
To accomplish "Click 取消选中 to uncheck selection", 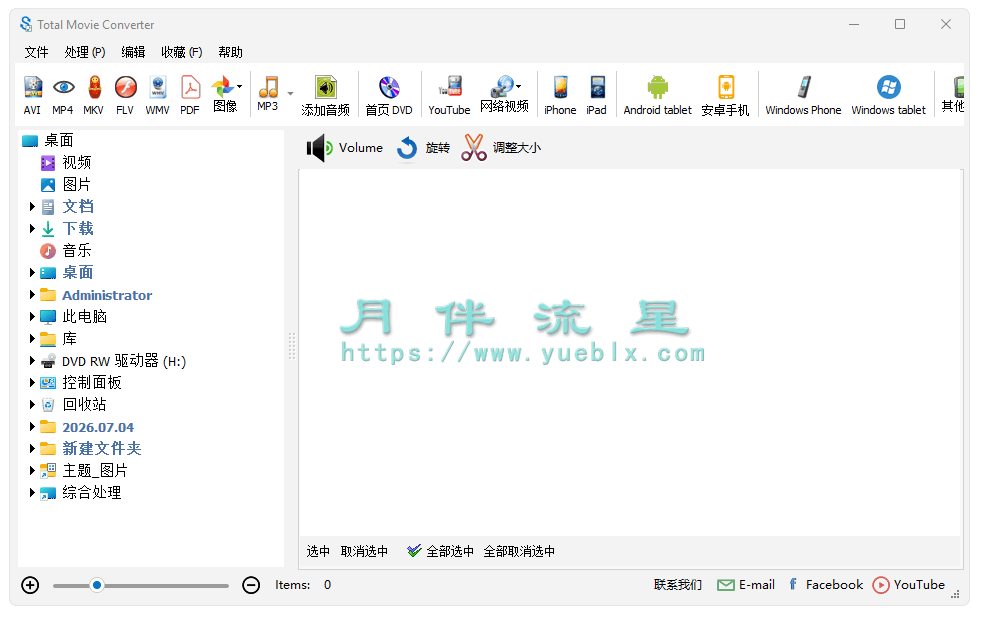I will pyautogui.click(x=364, y=551).
